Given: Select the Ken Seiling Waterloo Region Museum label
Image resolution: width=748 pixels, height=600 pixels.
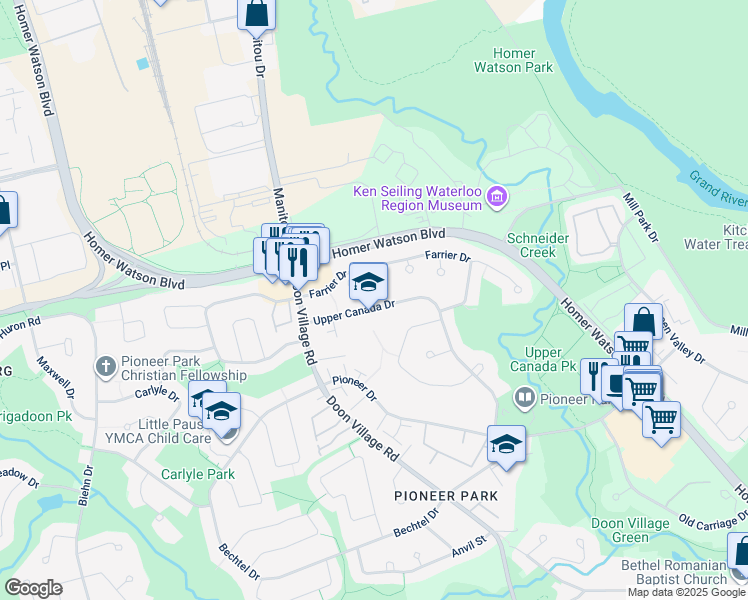Looking at the screenshot, I should point(417,198).
